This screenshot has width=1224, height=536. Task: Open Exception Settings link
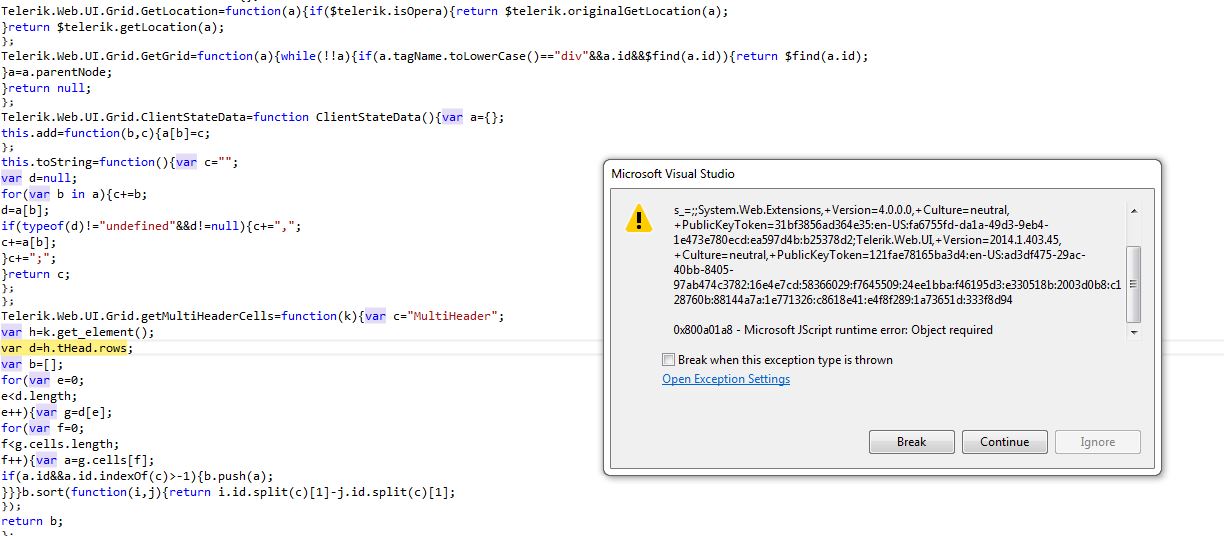[726, 380]
